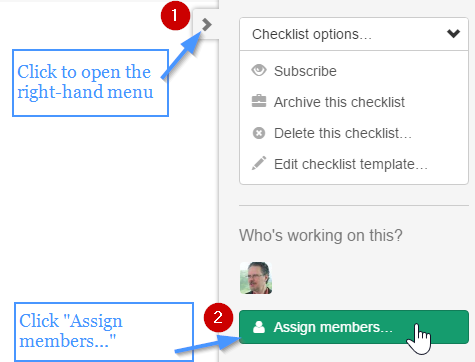475x362 pixels.
Task: Click the pencil edit icon
Action: pyautogui.click(x=259, y=163)
